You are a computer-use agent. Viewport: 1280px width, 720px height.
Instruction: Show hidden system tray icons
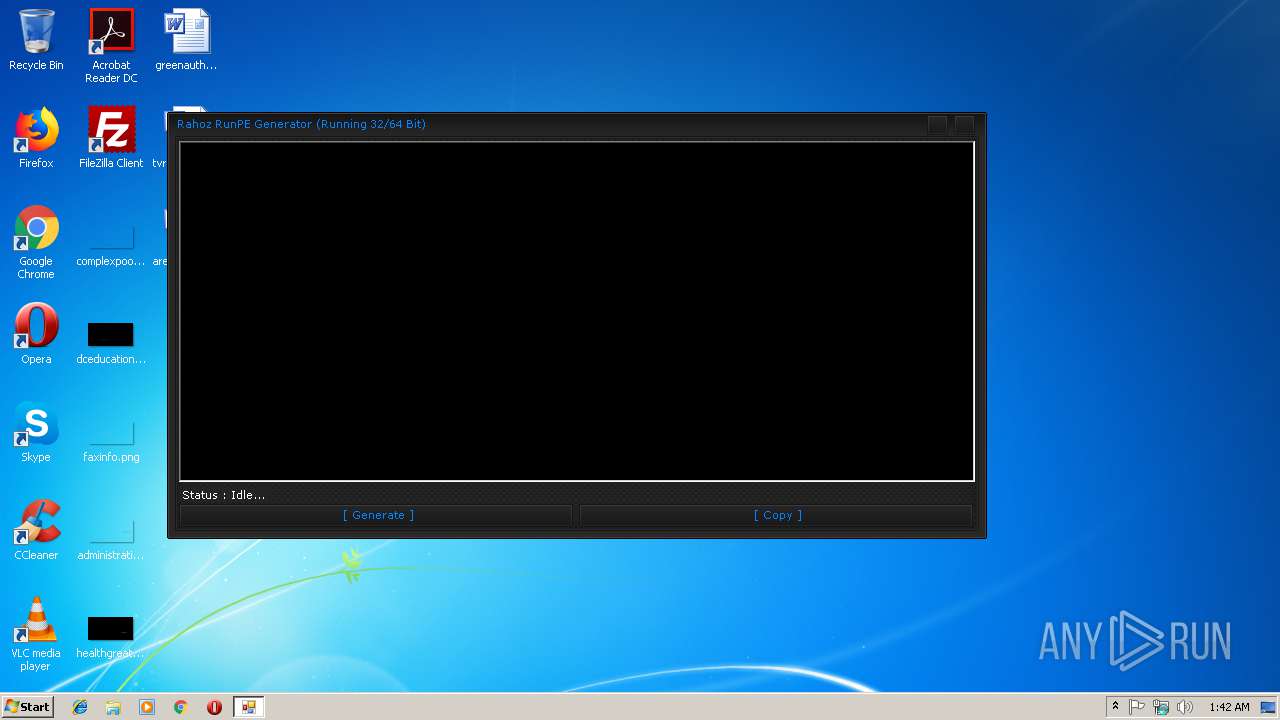pyautogui.click(x=1115, y=707)
